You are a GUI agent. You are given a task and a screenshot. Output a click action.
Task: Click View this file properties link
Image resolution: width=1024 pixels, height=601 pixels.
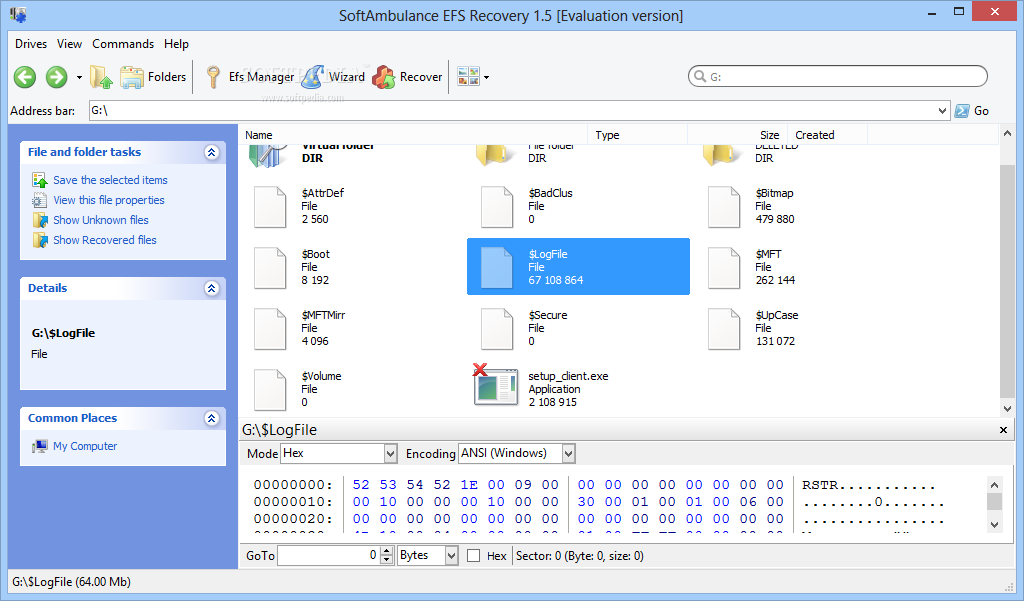(x=109, y=200)
